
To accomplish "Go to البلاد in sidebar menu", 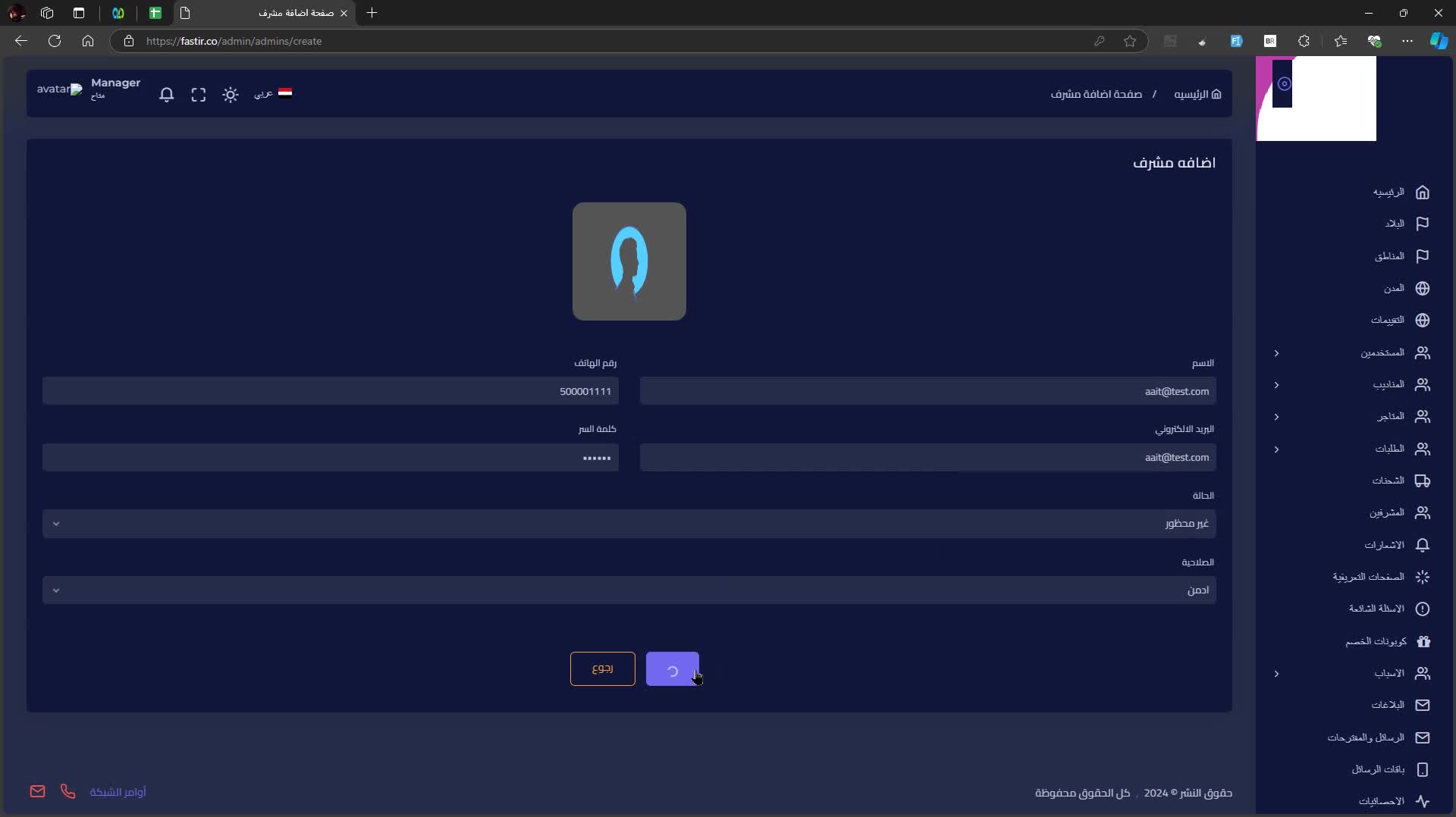I will pos(1395,224).
